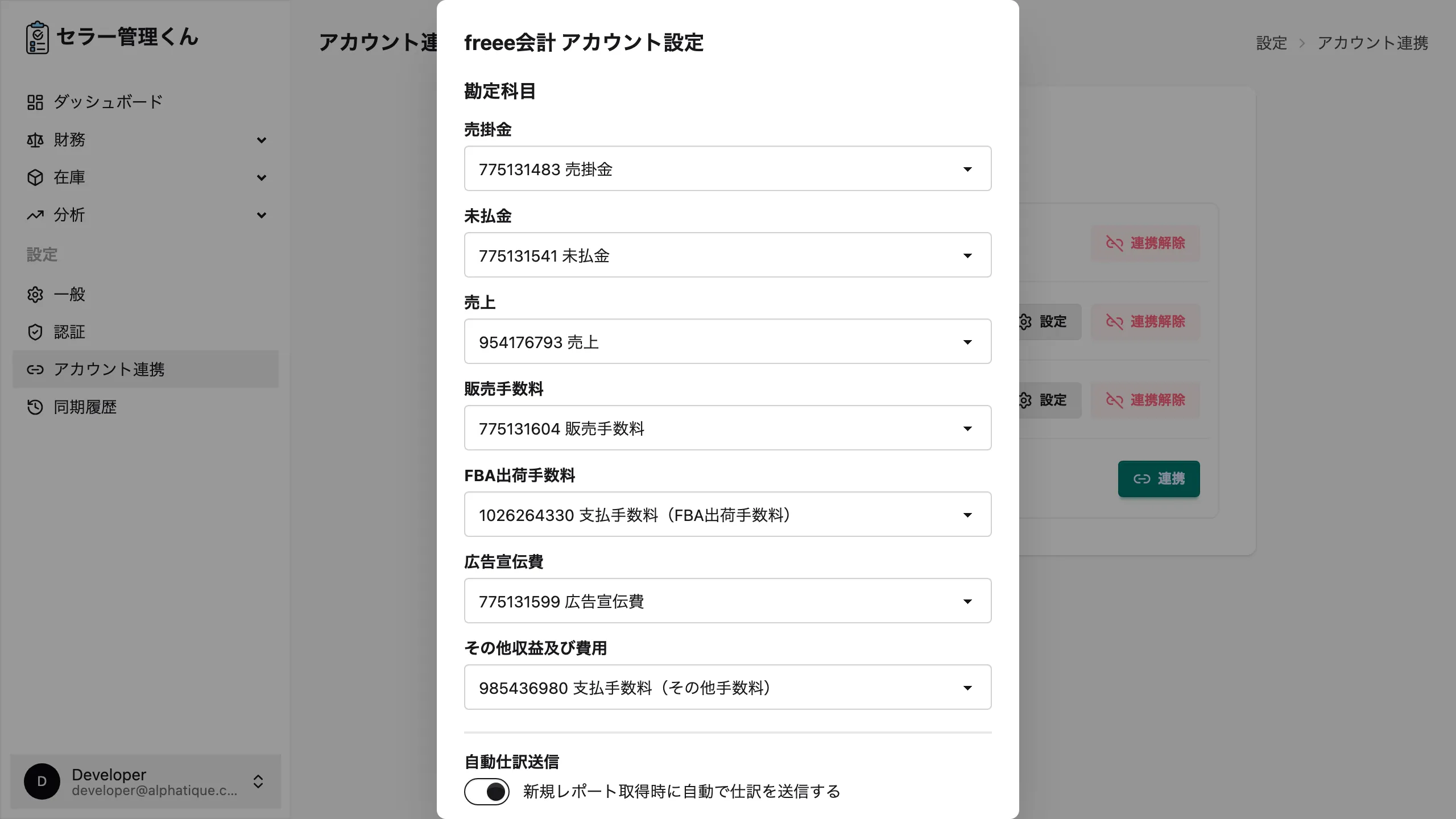This screenshot has width=1456, height=819.
Task: Click the 認証 shield icon
Action: 35,332
